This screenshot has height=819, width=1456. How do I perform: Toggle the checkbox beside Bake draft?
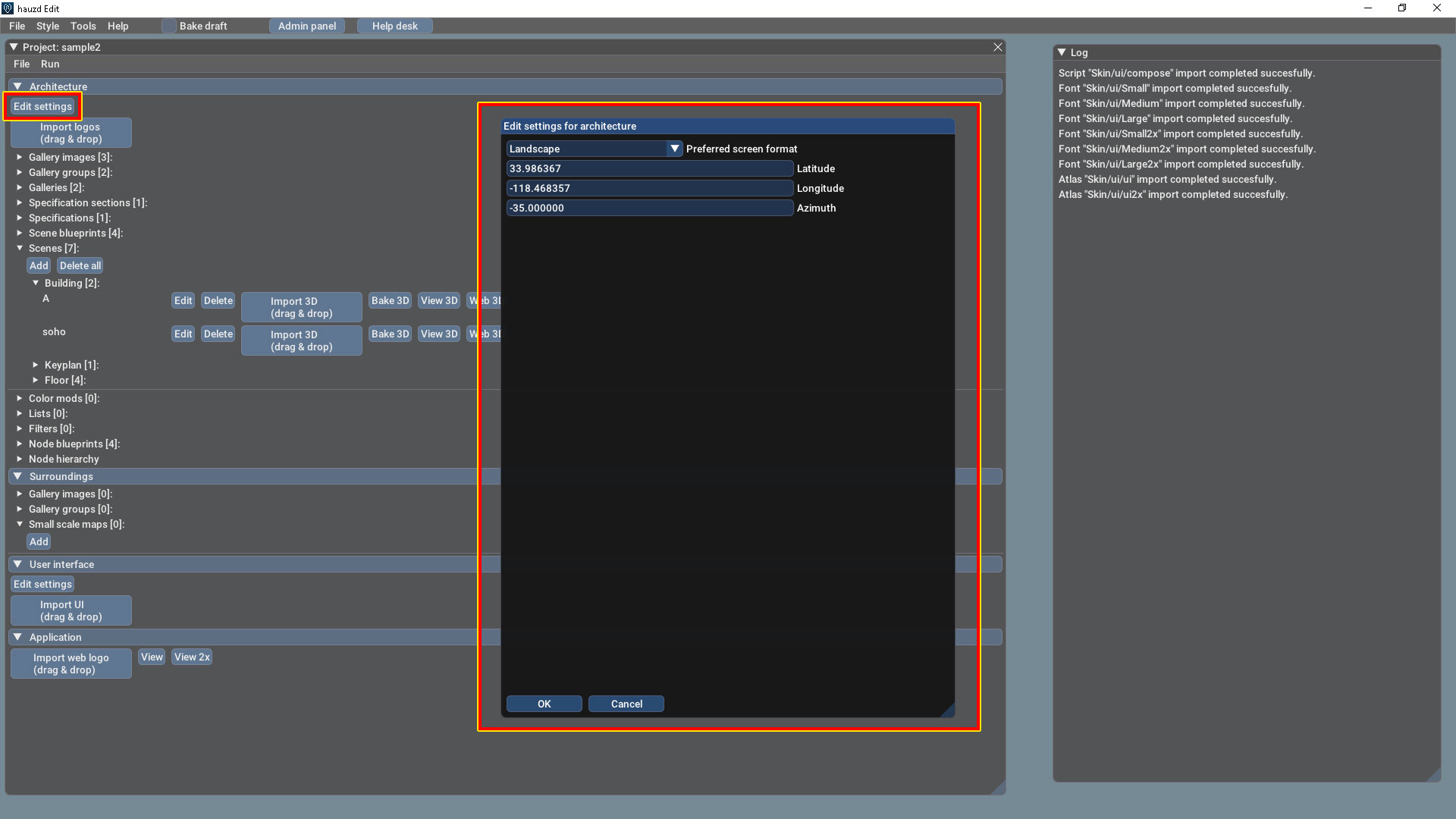point(168,26)
